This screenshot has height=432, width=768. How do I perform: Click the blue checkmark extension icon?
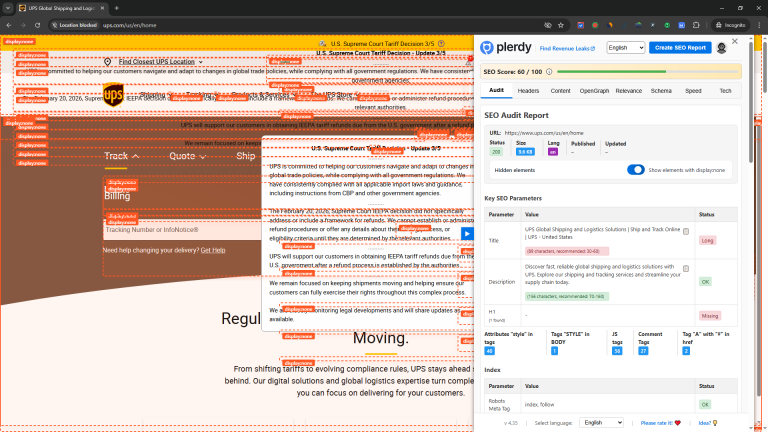click(x=580, y=25)
